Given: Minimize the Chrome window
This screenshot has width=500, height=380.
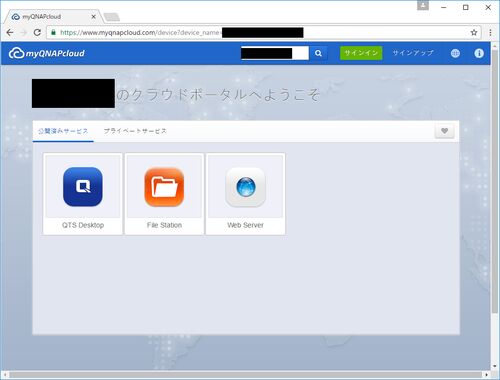Looking at the screenshot, I should [444, 7].
